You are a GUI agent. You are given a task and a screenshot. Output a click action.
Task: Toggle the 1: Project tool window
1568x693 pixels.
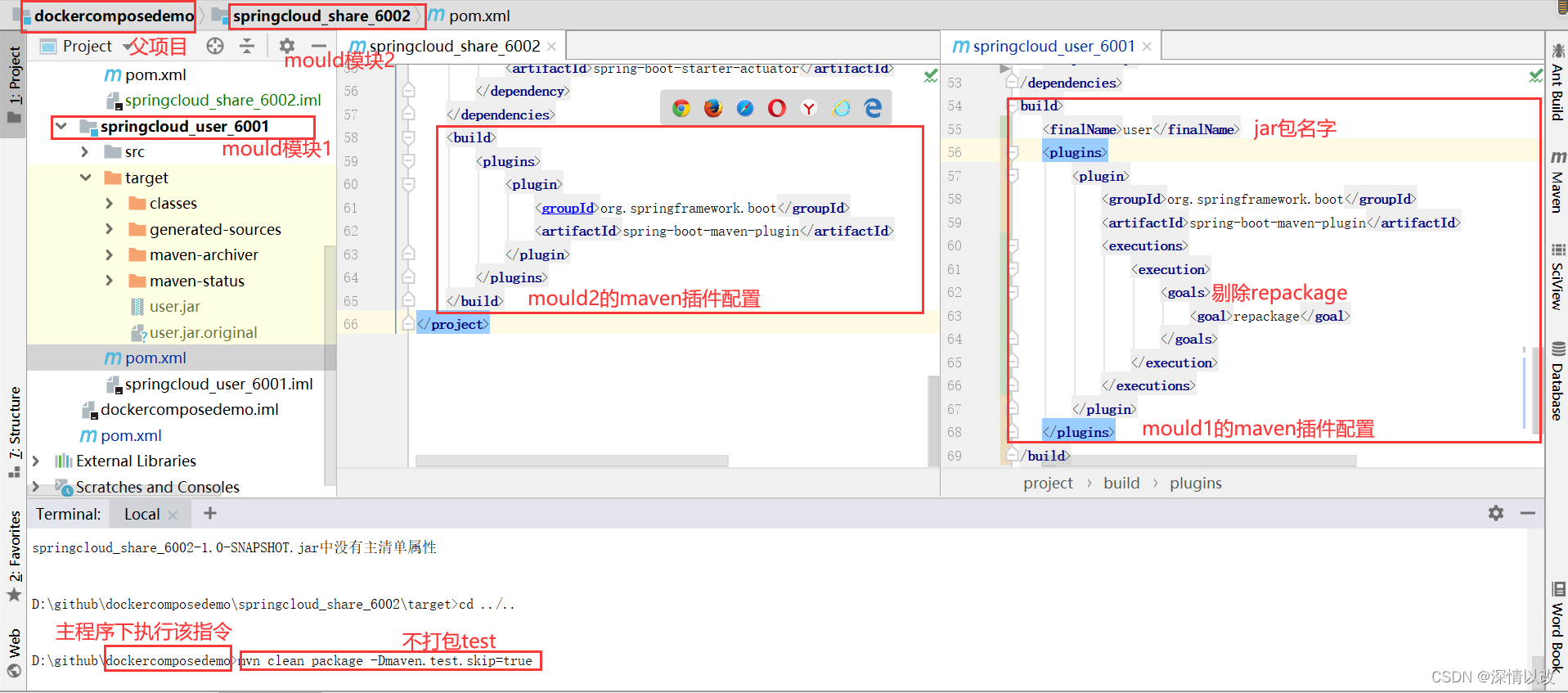(14, 84)
